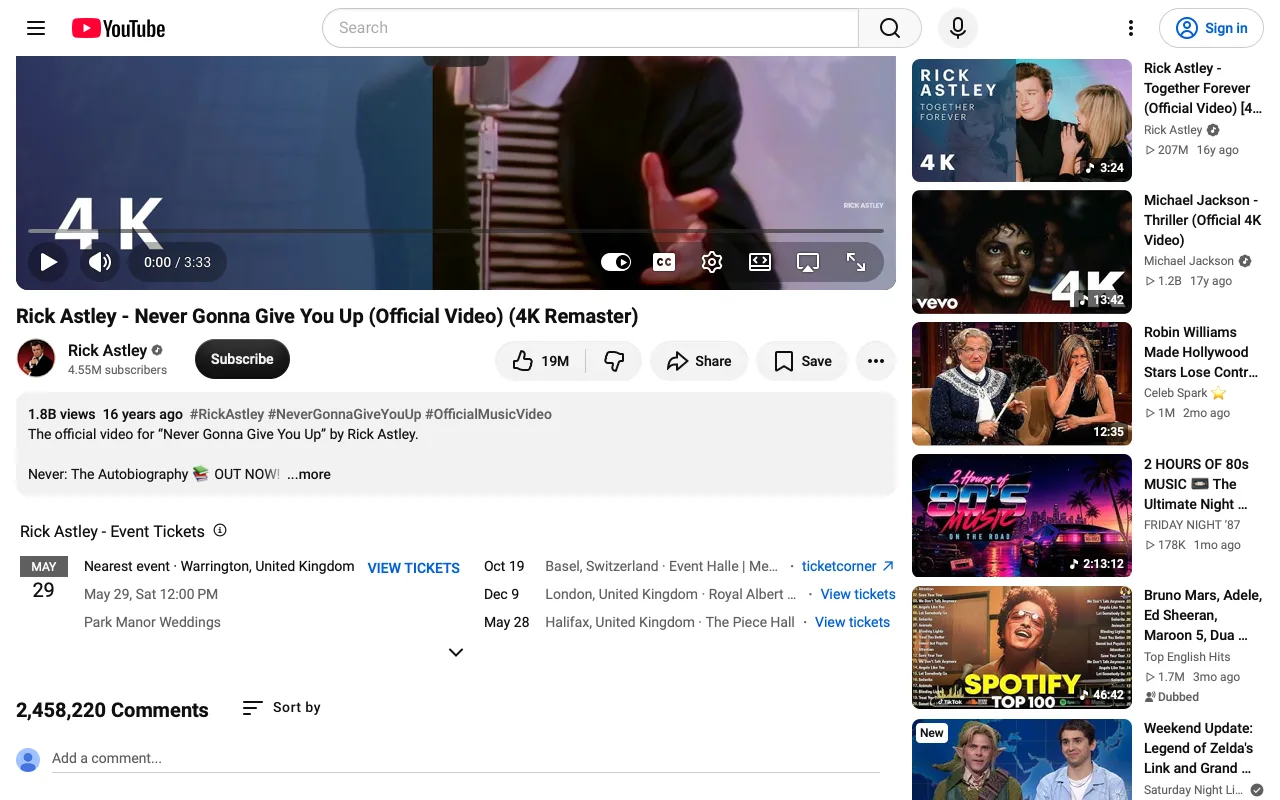The width and height of the screenshot is (1280, 800).
Task: Open title '2 HOURS OF 80s MUSIC'
Action: click(1197, 484)
